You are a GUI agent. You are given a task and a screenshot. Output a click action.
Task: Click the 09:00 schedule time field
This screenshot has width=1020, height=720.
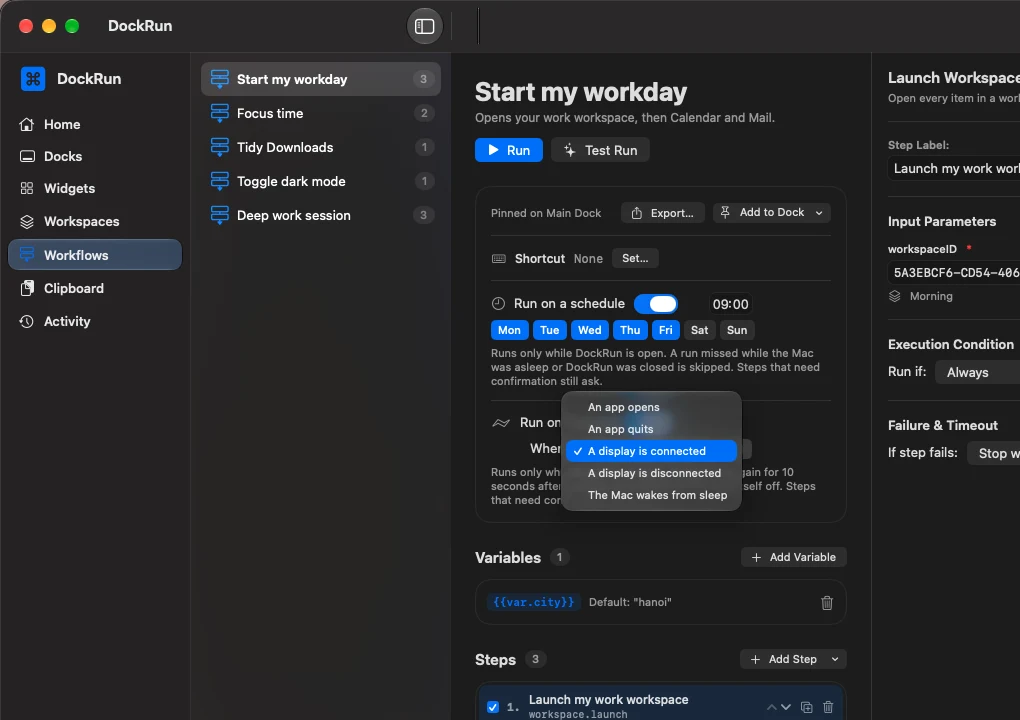[731, 304]
